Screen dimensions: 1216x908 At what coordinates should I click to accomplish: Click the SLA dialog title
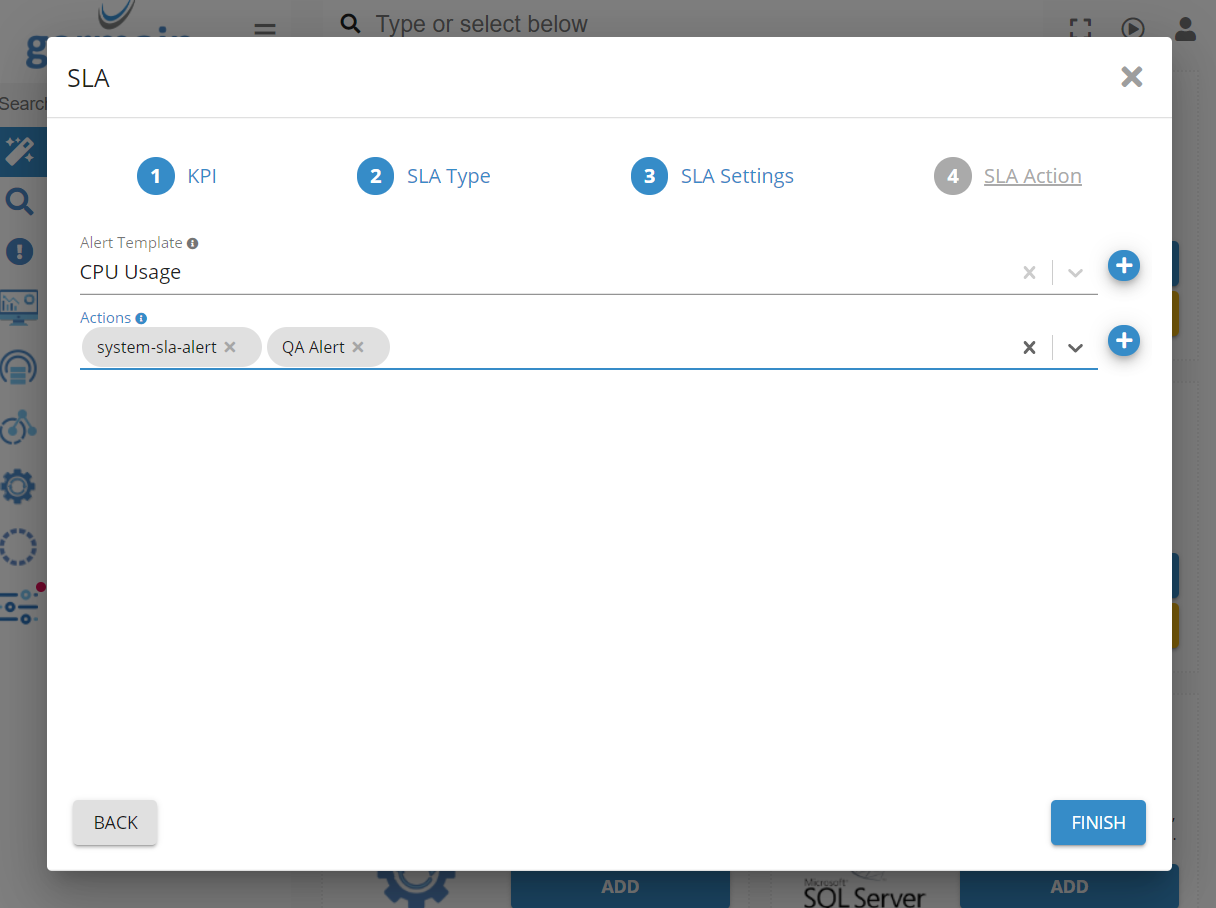pos(88,78)
